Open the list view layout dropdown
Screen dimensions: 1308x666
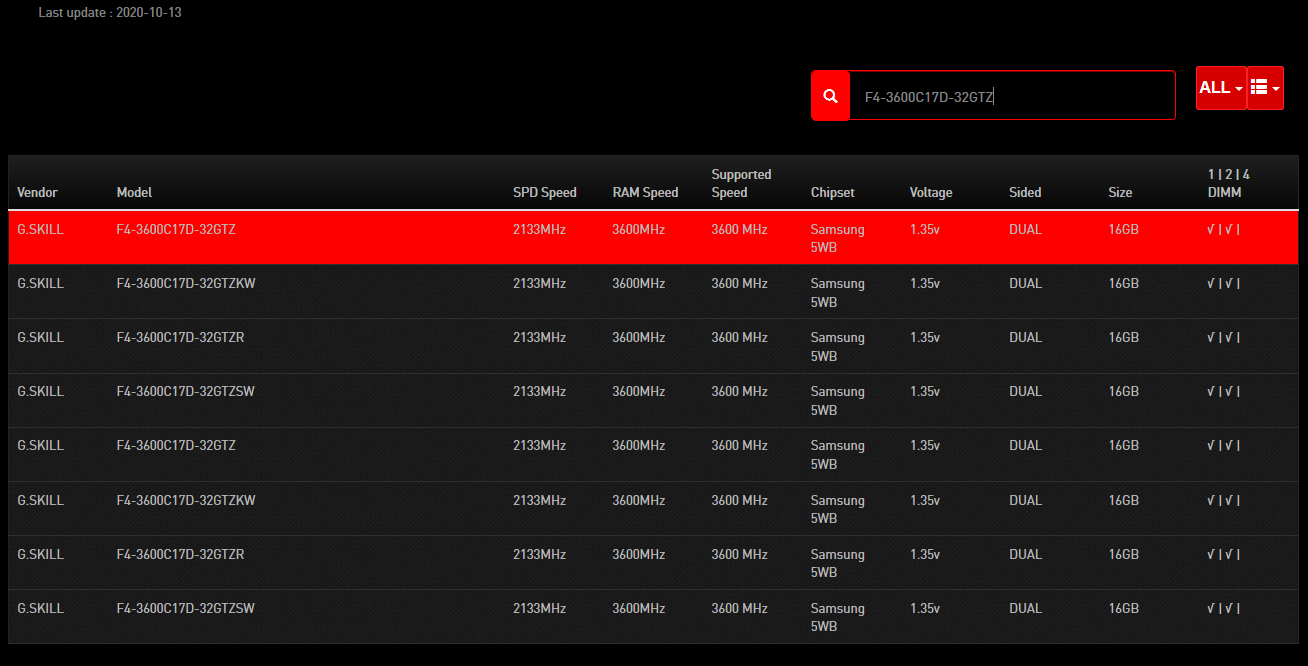pos(1265,88)
